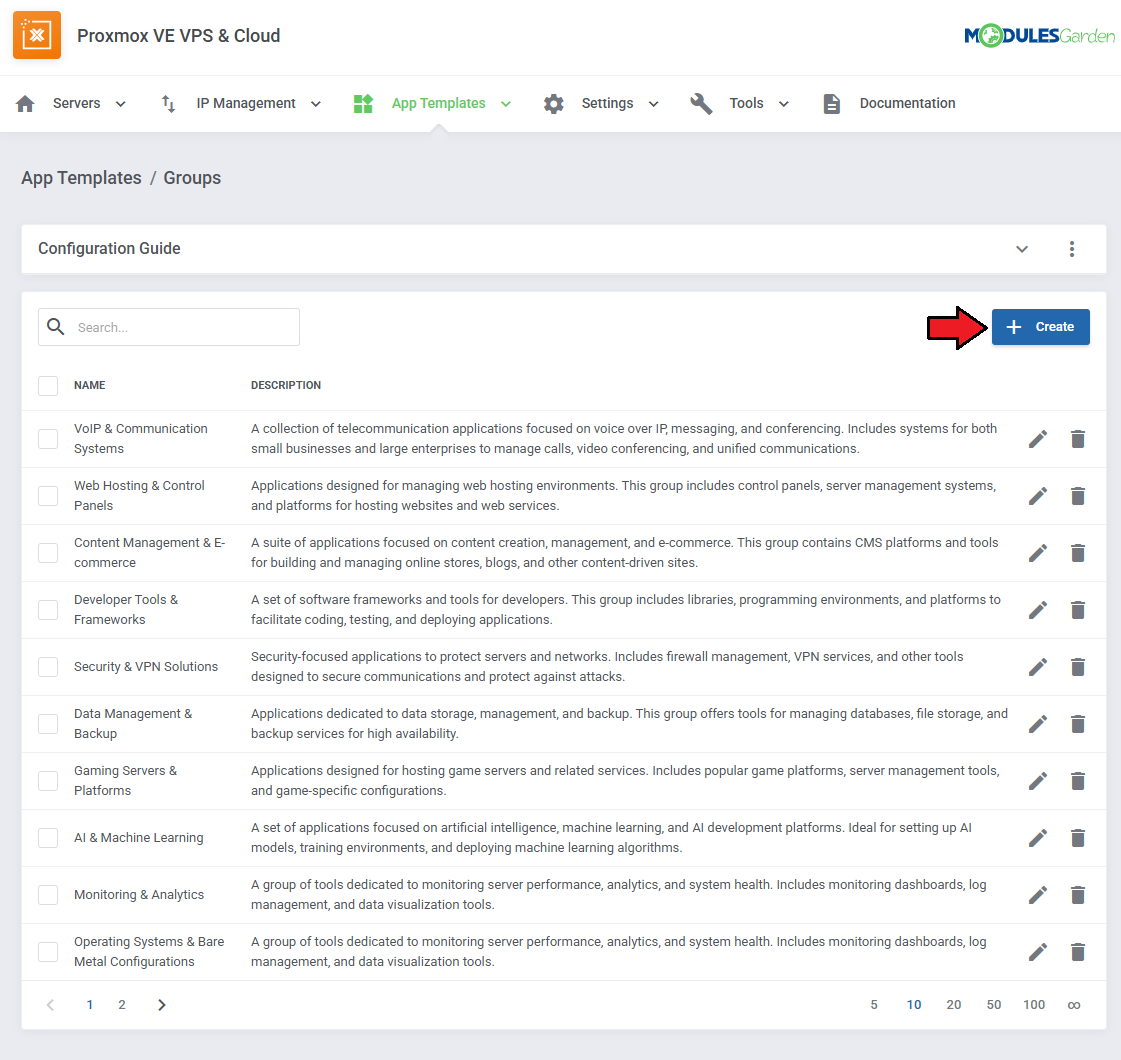The height and width of the screenshot is (1060, 1121).
Task: Check the Operating Systems & Bare Metal row
Action: [48, 952]
